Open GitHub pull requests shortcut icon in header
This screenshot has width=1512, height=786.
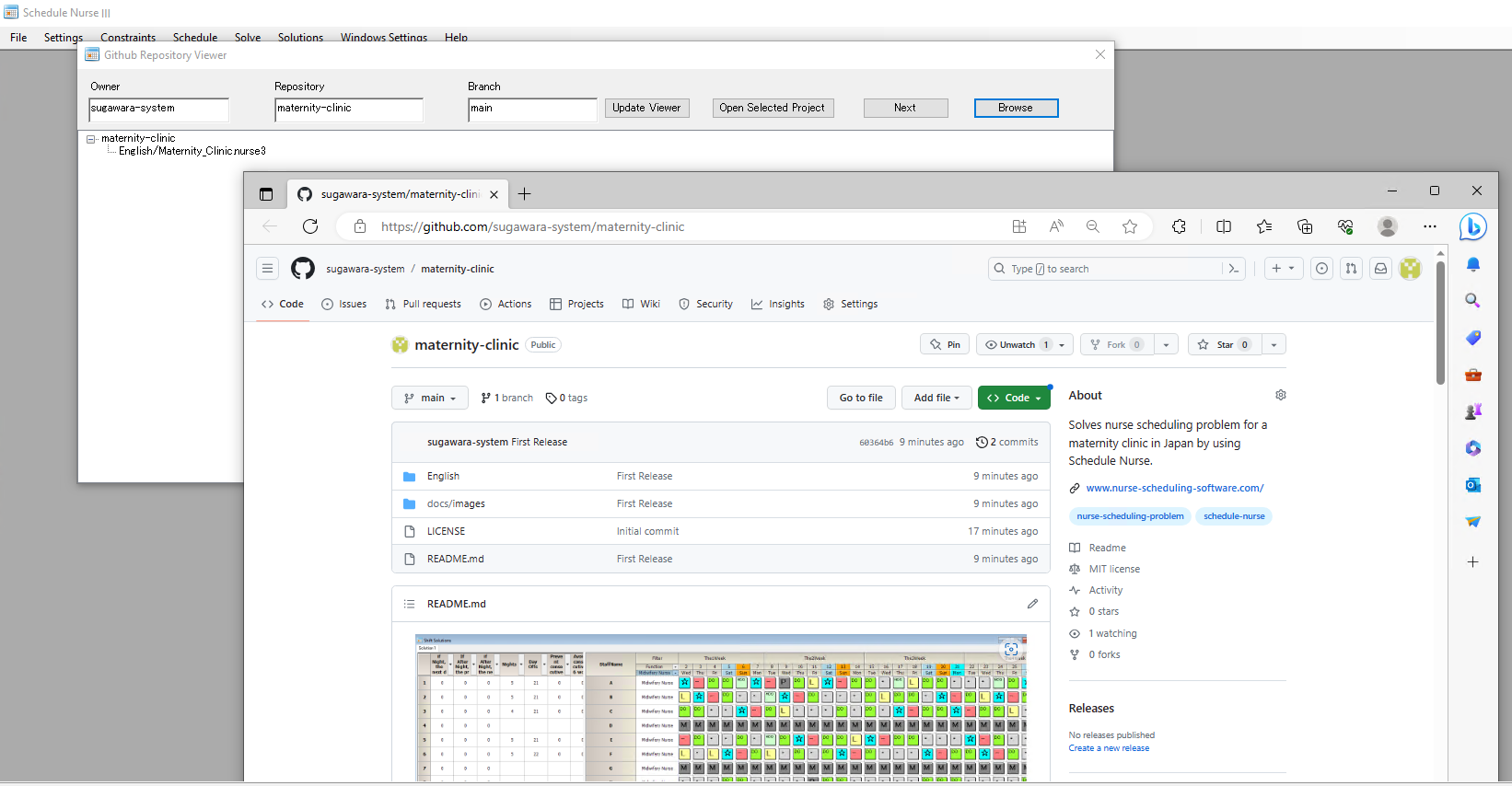tap(1351, 269)
